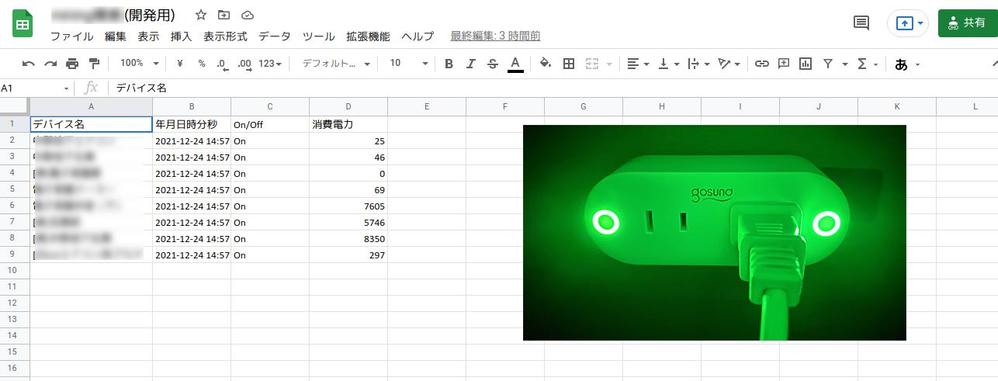
Task: Click the smart plug image
Action: tap(714, 233)
